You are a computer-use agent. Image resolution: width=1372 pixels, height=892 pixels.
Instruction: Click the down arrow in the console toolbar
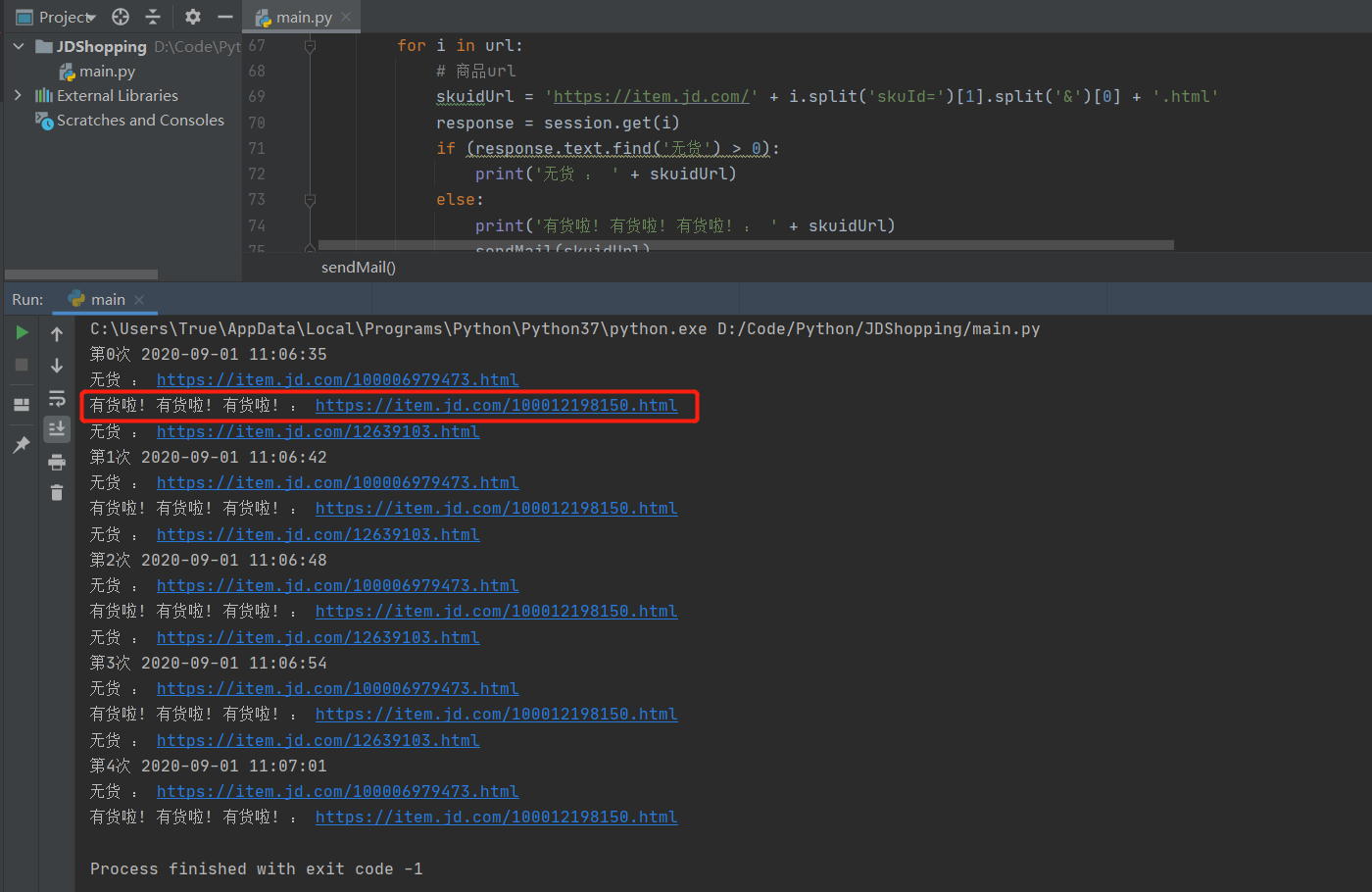[57, 366]
